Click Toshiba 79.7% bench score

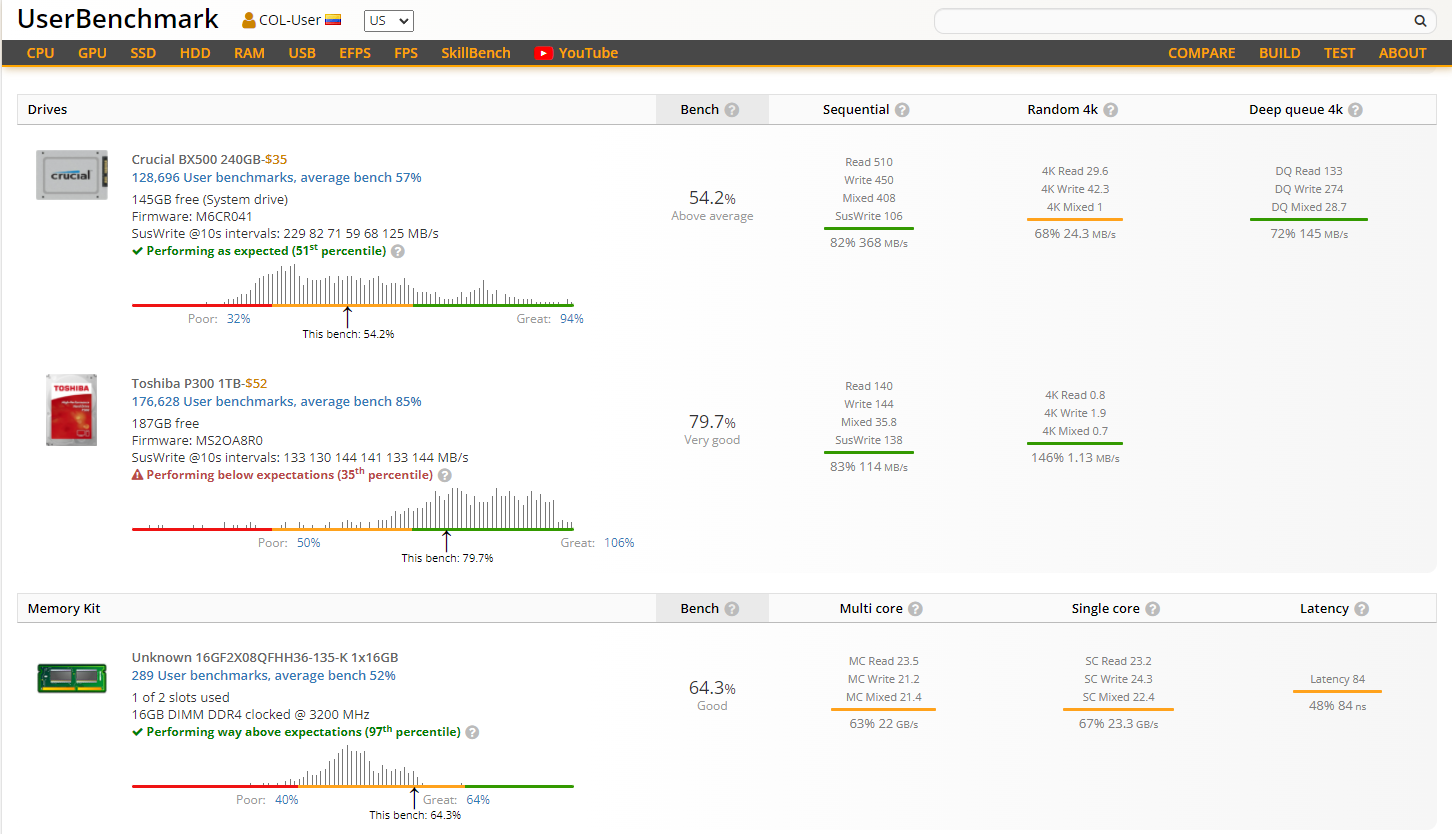pyautogui.click(x=712, y=422)
